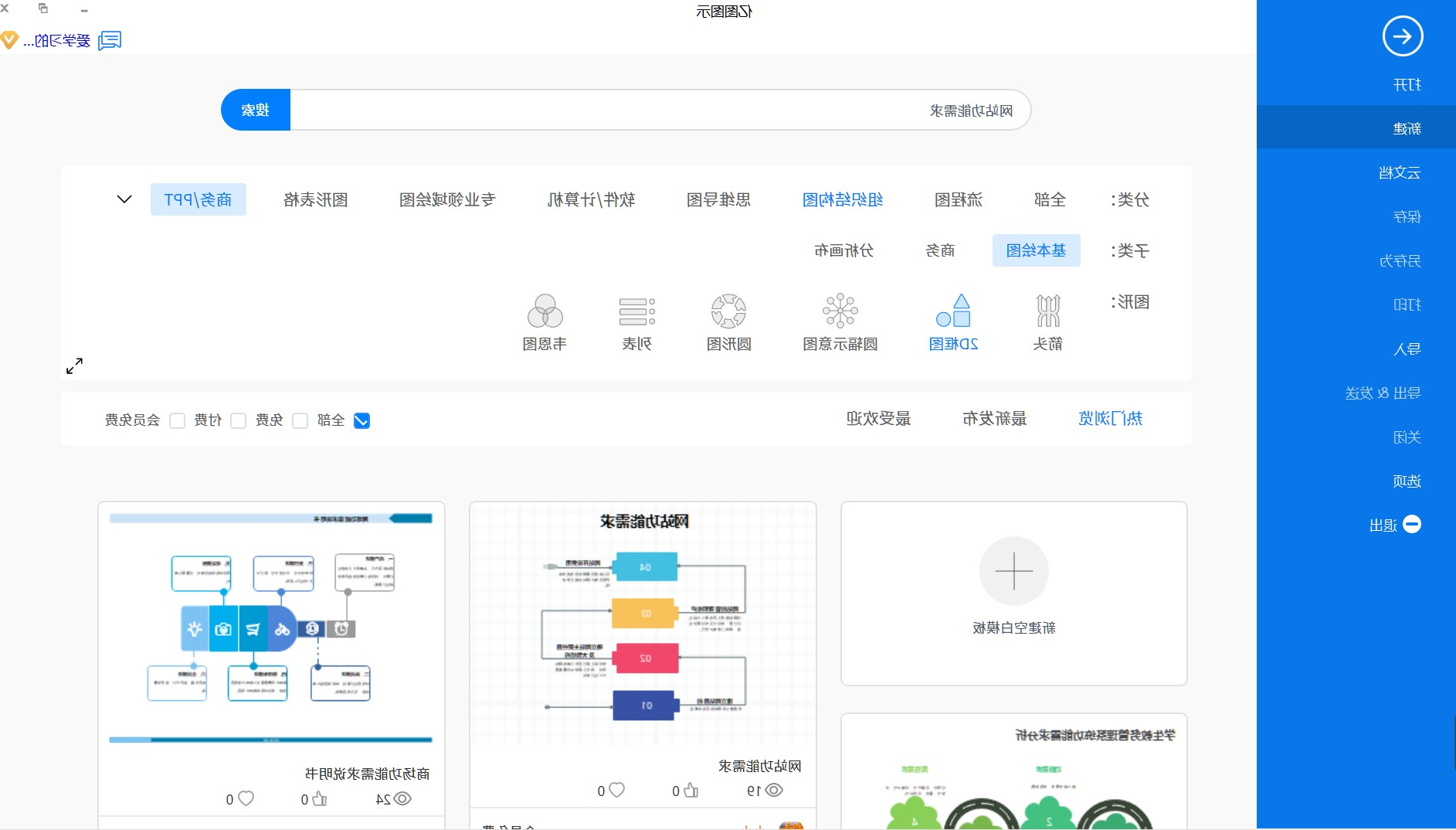
Task: Select the 圆辐示意图 radial diagram icon
Action: (840, 311)
